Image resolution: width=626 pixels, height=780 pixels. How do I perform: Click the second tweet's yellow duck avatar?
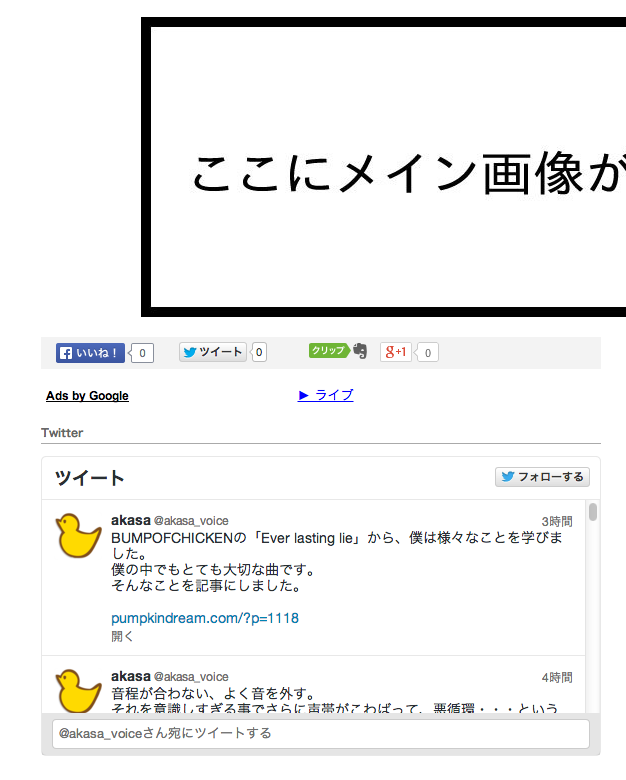pyautogui.click(x=78, y=690)
